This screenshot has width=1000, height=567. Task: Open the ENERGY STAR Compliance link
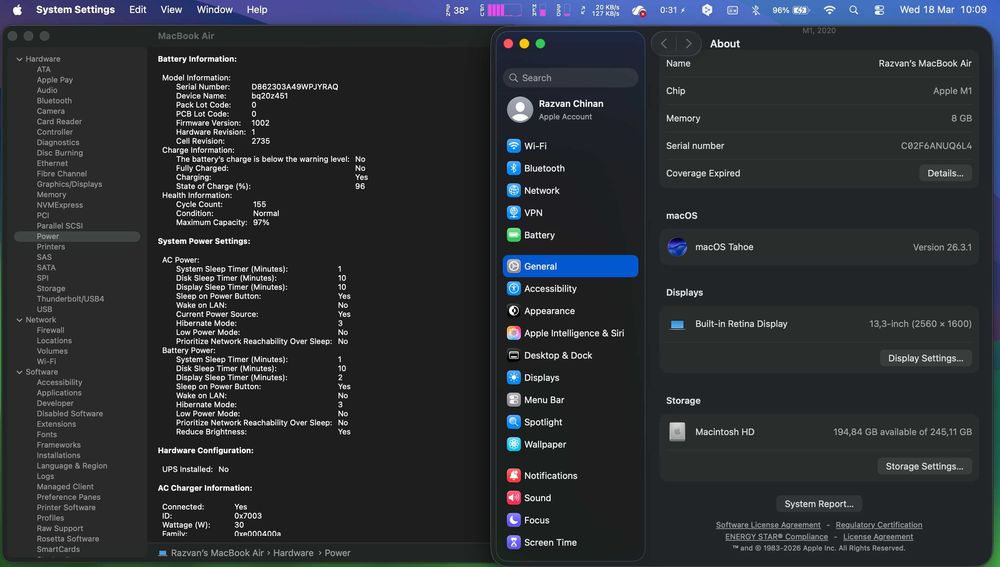coord(776,536)
